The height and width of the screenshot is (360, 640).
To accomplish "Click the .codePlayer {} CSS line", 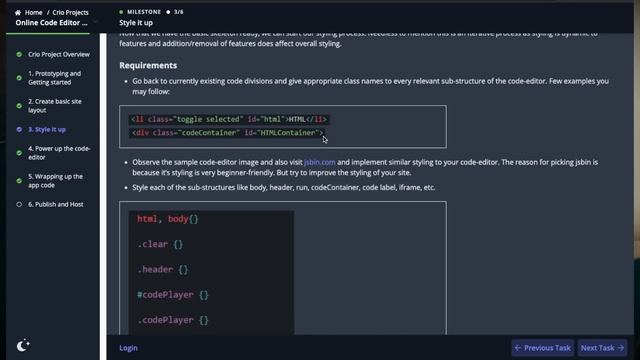I will [x=173, y=320].
